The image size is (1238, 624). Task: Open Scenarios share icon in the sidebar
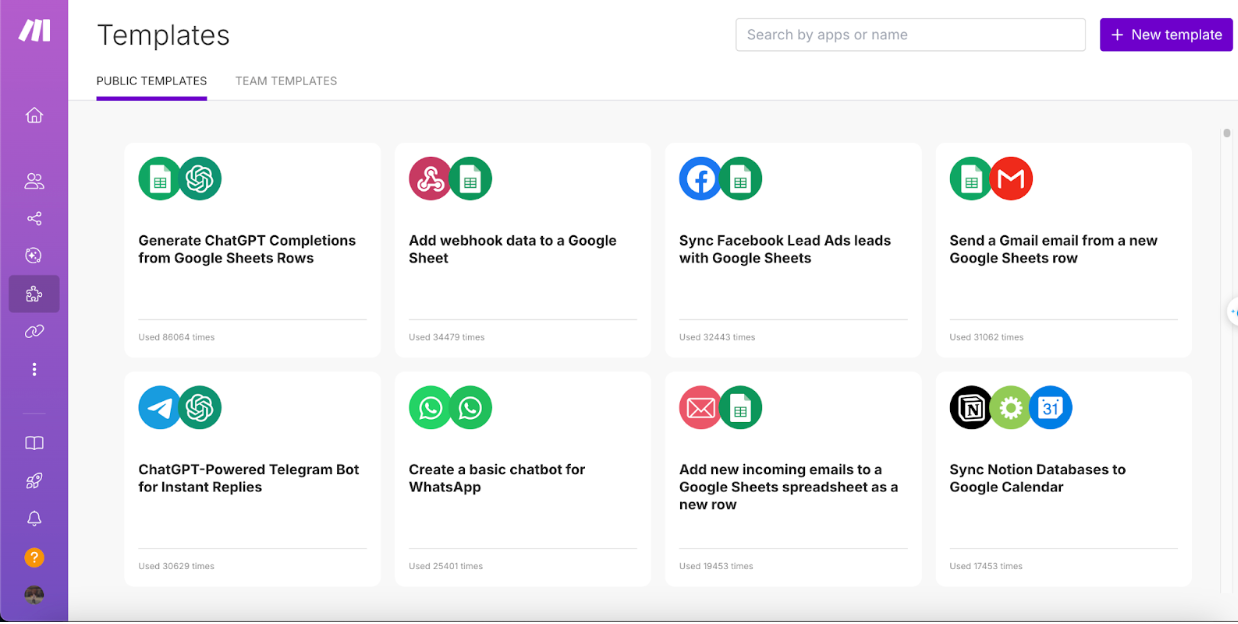pyautogui.click(x=34, y=218)
